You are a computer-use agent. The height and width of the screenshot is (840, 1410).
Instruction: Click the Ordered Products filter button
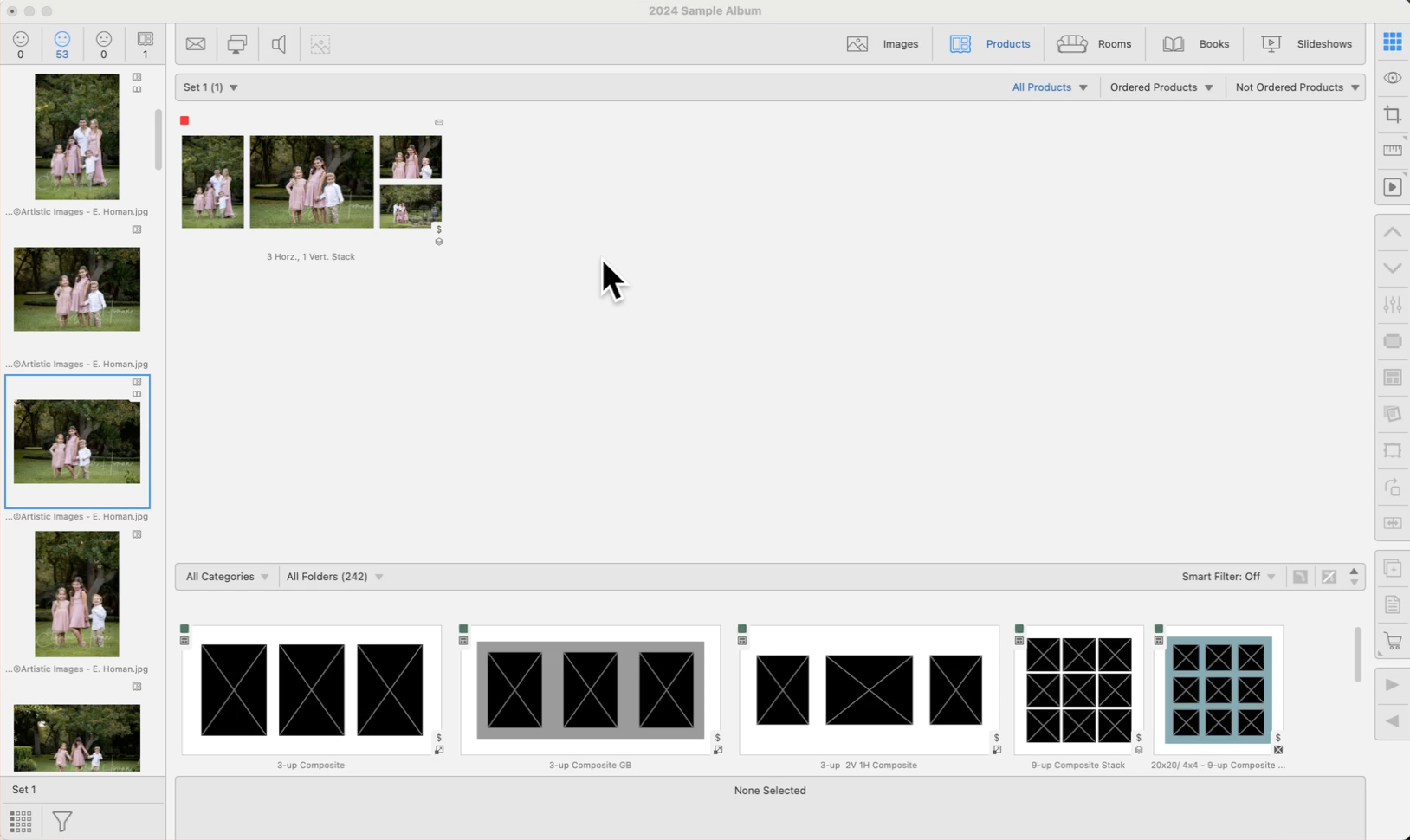(1161, 87)
